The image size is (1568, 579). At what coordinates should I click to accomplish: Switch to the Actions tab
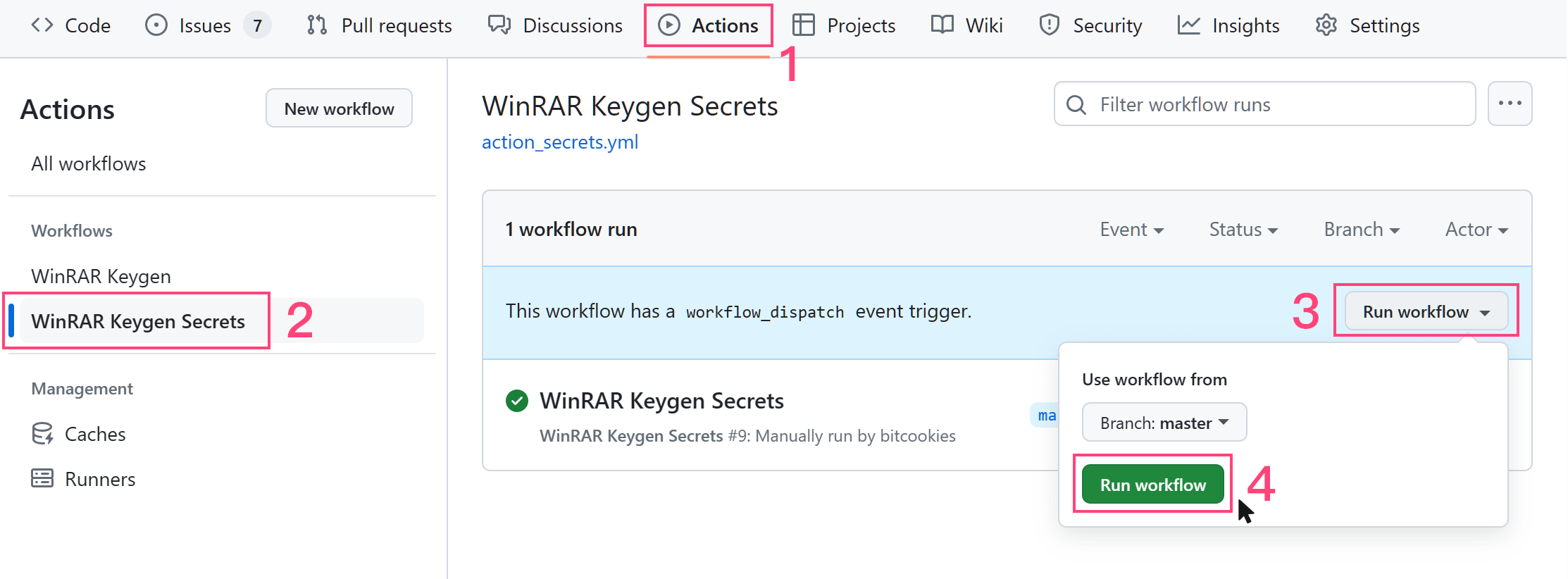[709, 25]
